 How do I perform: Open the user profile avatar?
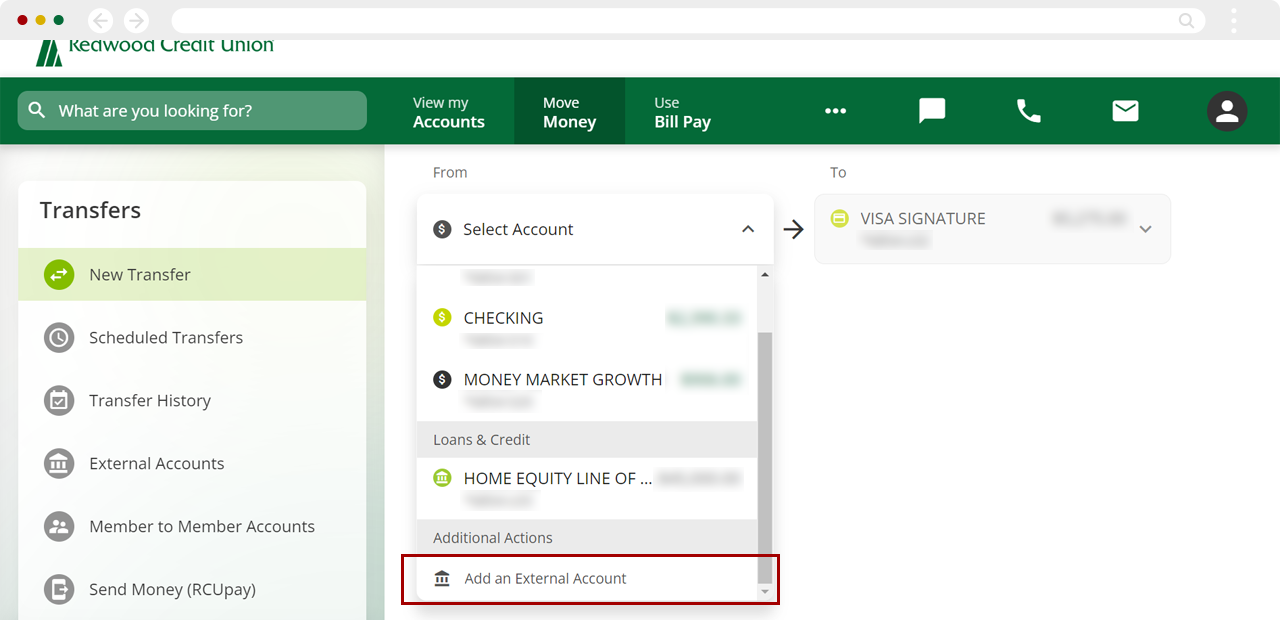(1227, 111)
